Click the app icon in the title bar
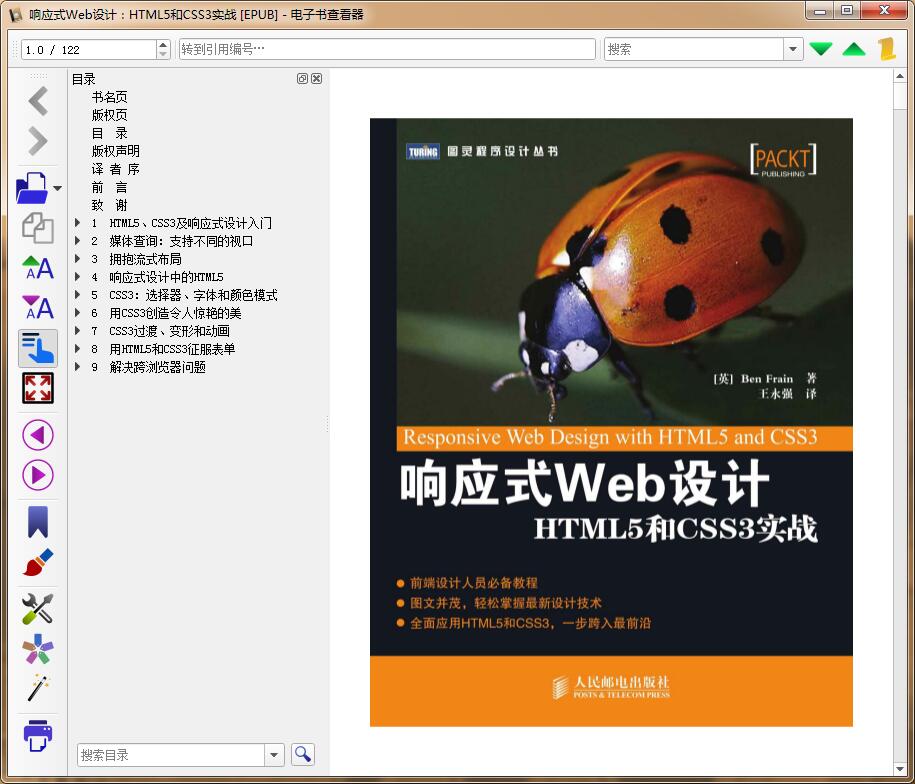 tap(16, 14)
